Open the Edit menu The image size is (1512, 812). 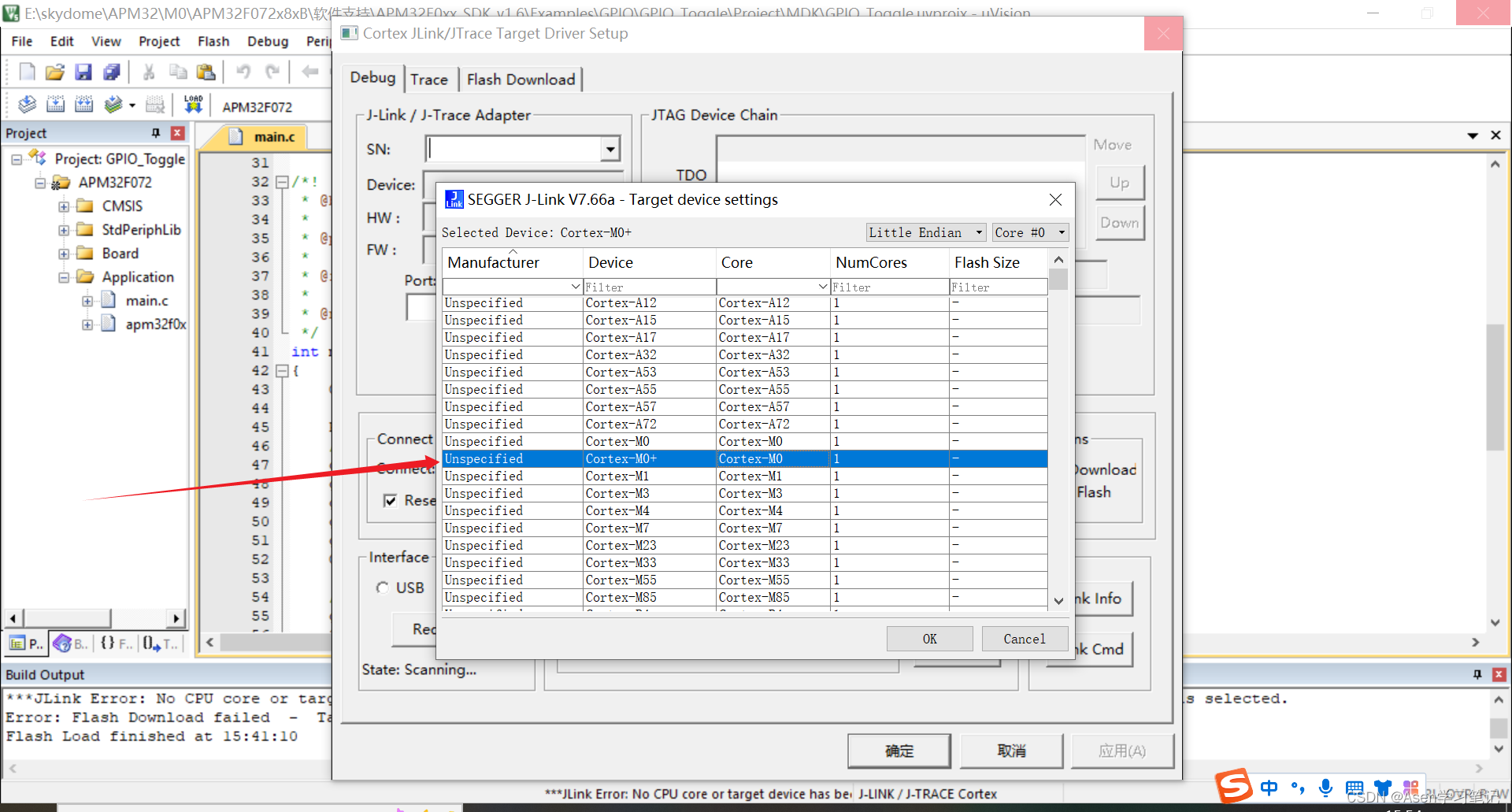tap(61, 41)
